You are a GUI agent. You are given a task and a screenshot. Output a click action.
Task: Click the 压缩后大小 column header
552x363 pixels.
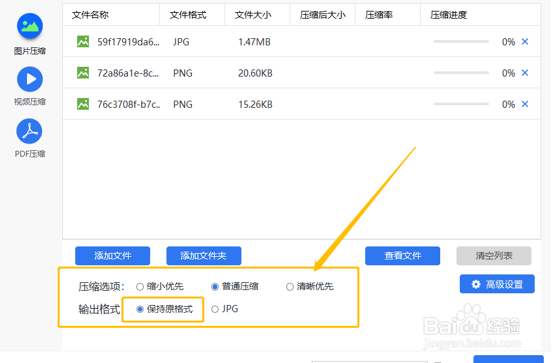tap(323, 15)
